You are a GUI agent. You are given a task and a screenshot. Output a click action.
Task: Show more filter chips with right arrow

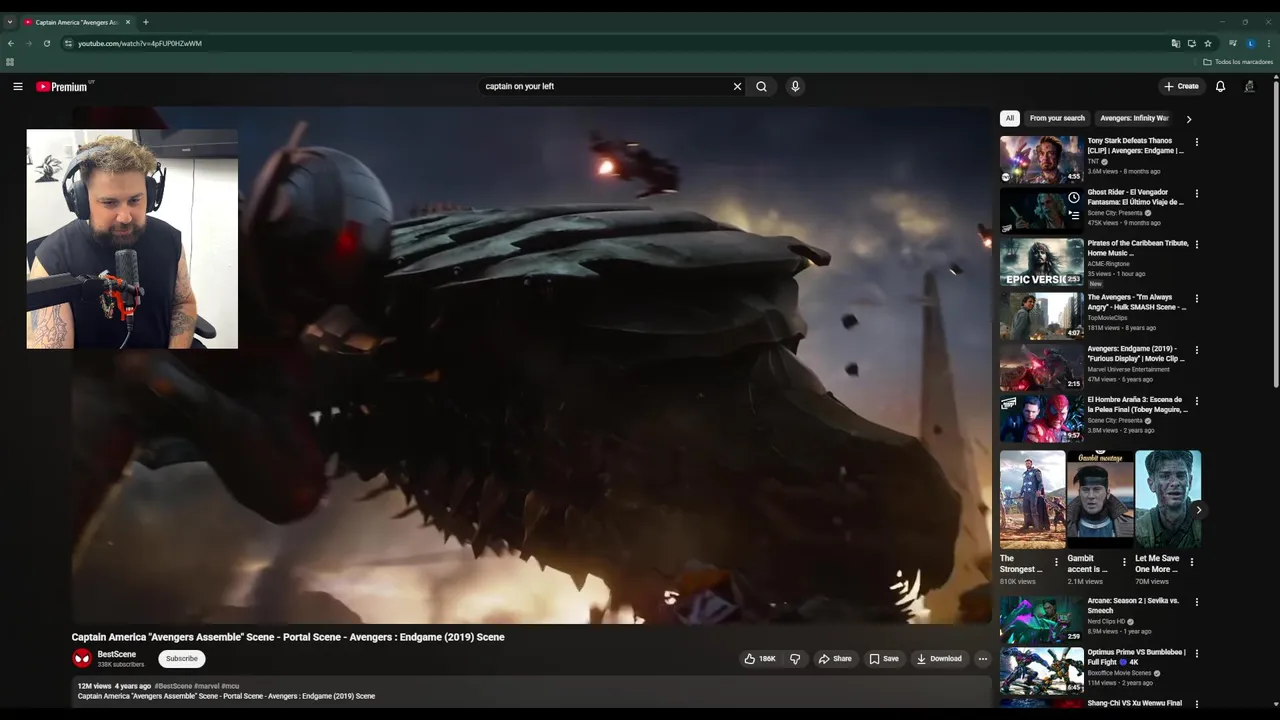pyautogui.click(x=1188, y=118)
